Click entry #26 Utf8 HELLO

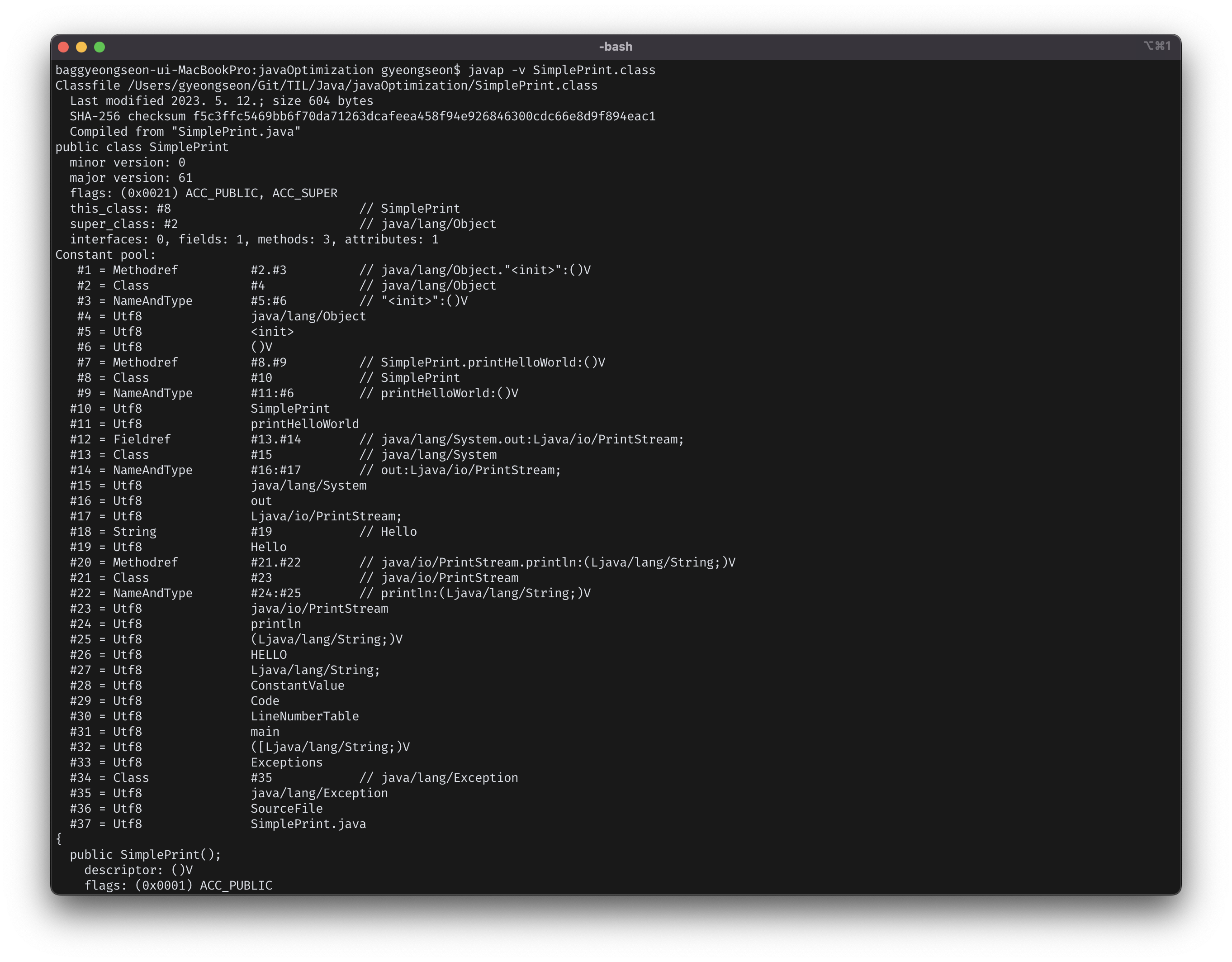tap(178, 655)
